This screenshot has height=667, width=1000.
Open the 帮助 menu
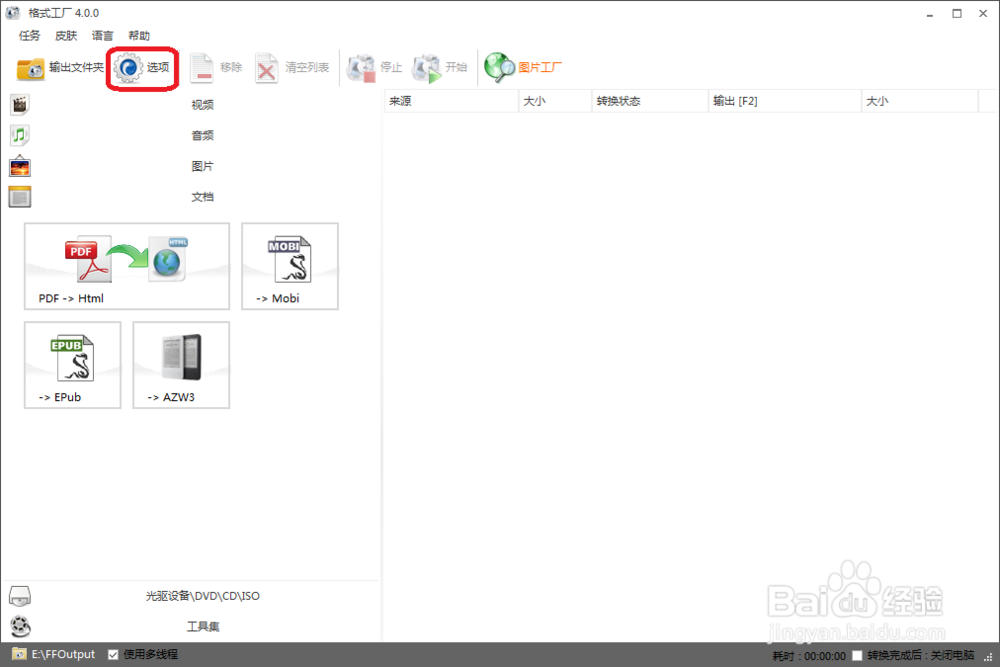[x=139, y=36]
